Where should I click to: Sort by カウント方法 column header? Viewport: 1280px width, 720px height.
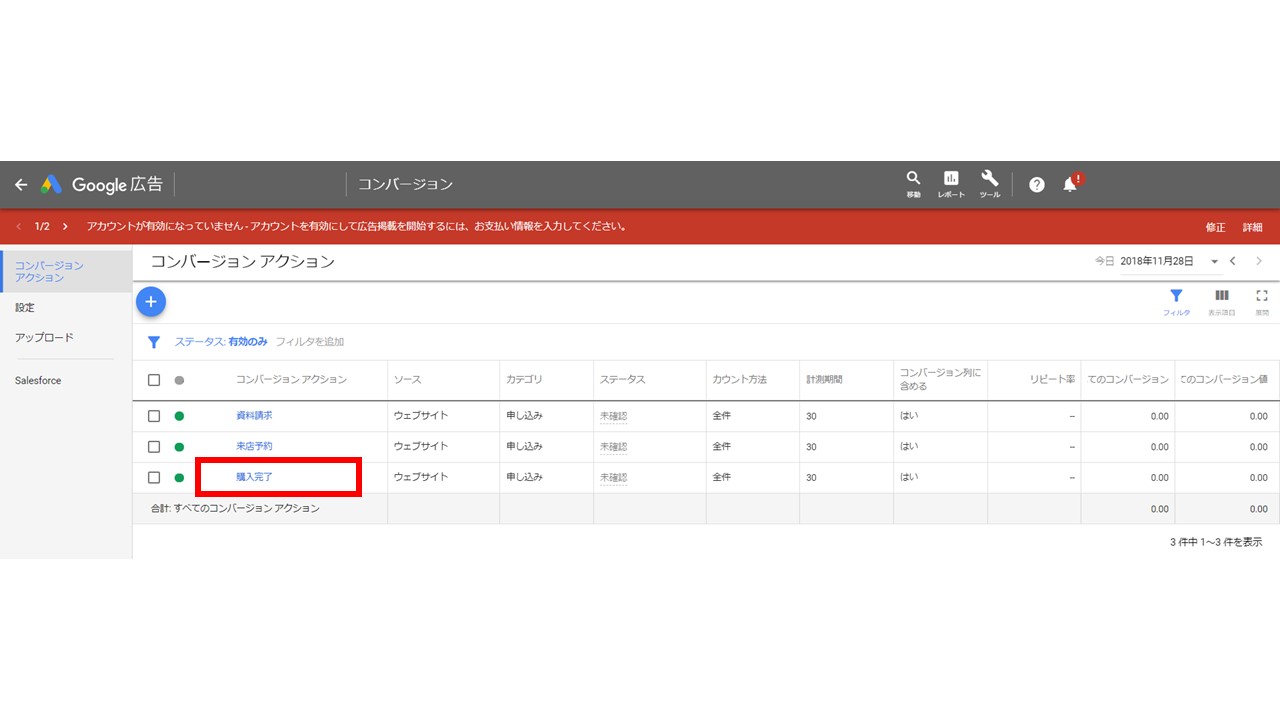(739, 380)
